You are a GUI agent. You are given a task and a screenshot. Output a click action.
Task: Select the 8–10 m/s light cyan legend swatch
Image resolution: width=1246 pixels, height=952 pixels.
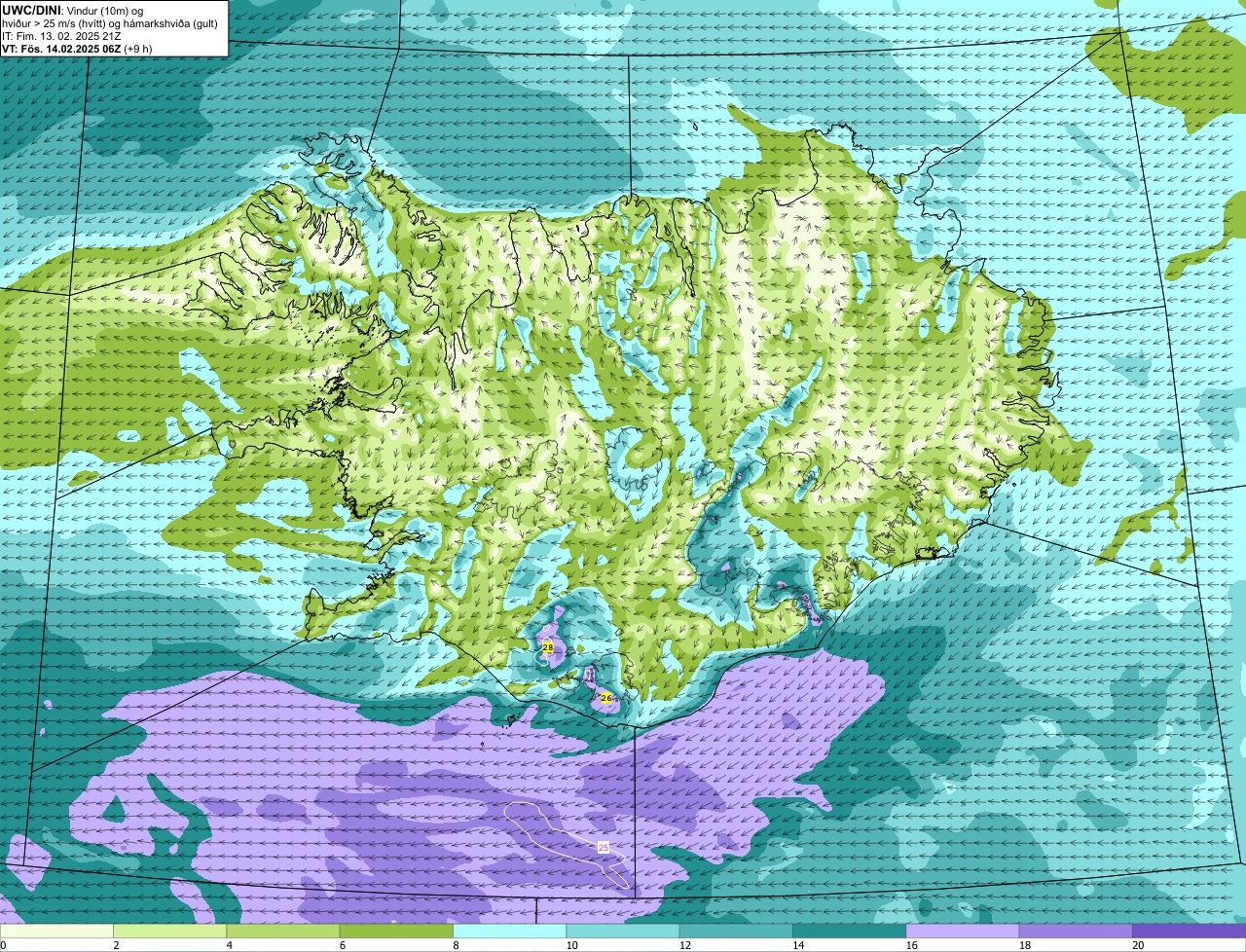point(509,931)
